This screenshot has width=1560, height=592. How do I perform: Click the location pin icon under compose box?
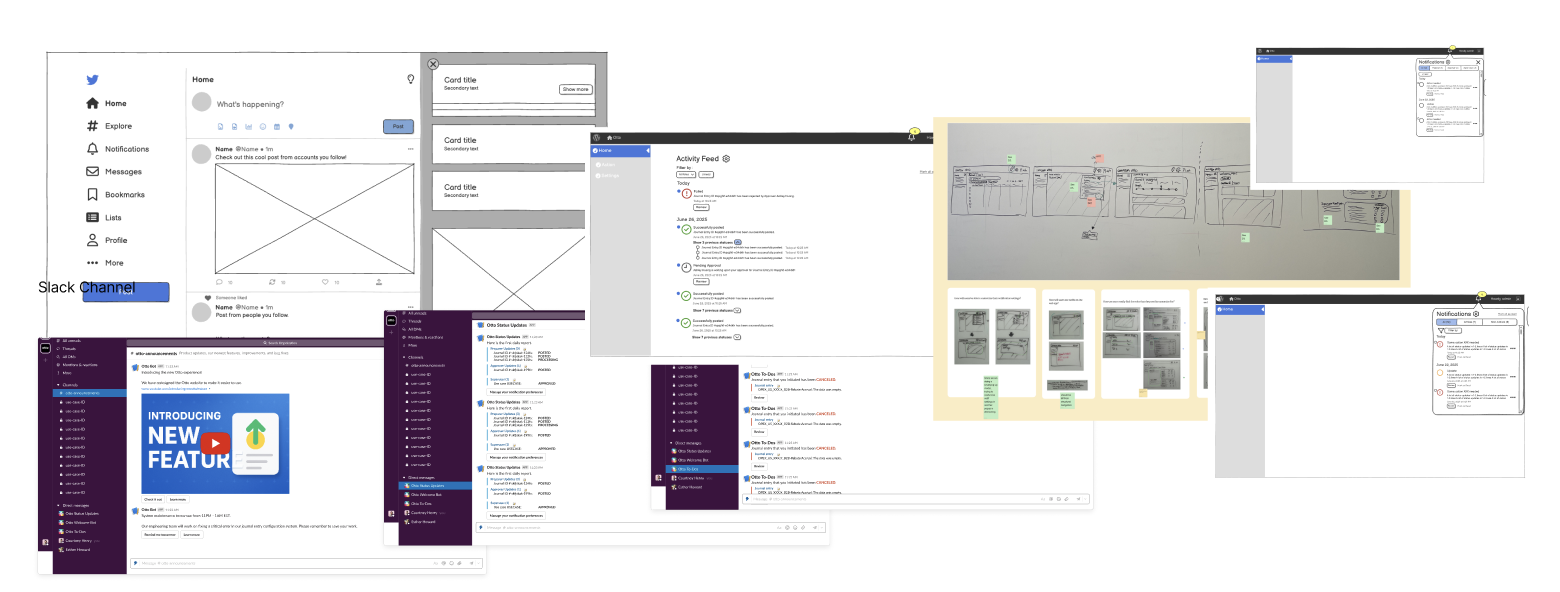(291, 127)
